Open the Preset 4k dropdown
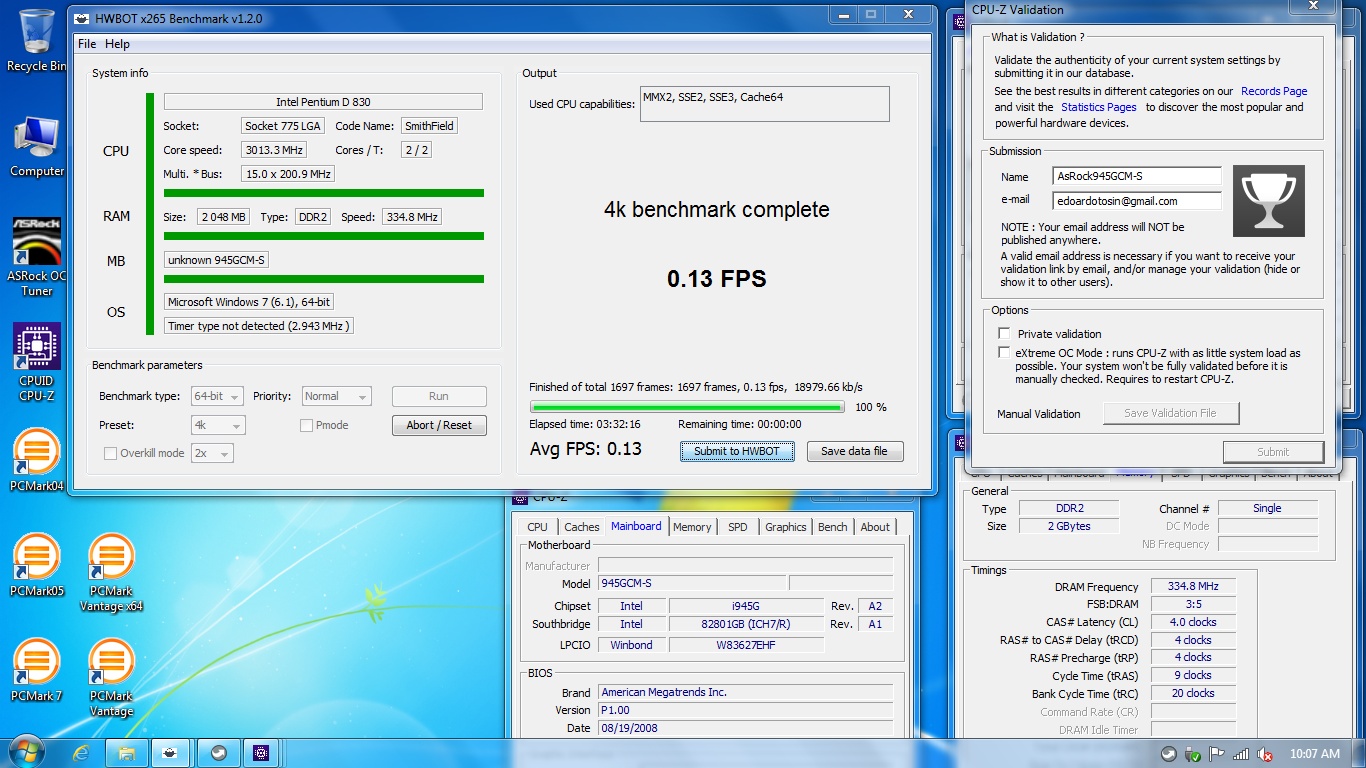Viewport: 1366px width, 768px height. tap(217, 425)
